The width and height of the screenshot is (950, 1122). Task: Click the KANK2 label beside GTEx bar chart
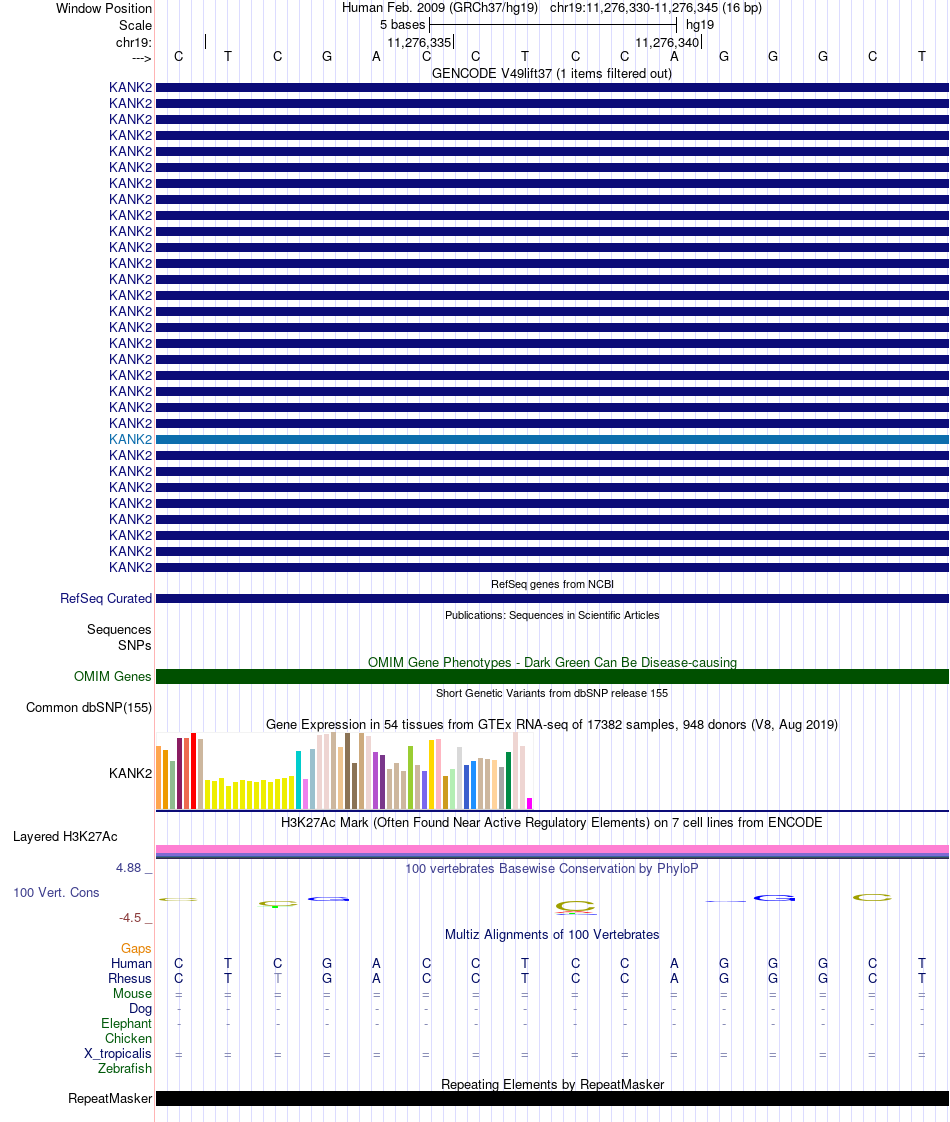pyautogui.click(x=130, y=774)
